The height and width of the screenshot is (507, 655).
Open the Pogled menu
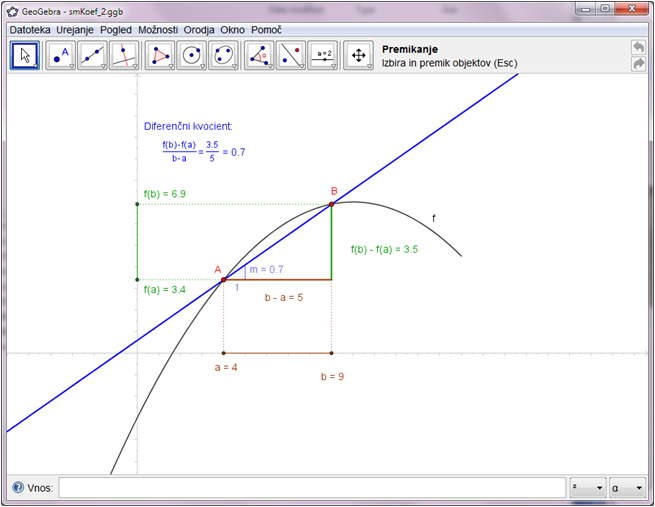point(116,30)
